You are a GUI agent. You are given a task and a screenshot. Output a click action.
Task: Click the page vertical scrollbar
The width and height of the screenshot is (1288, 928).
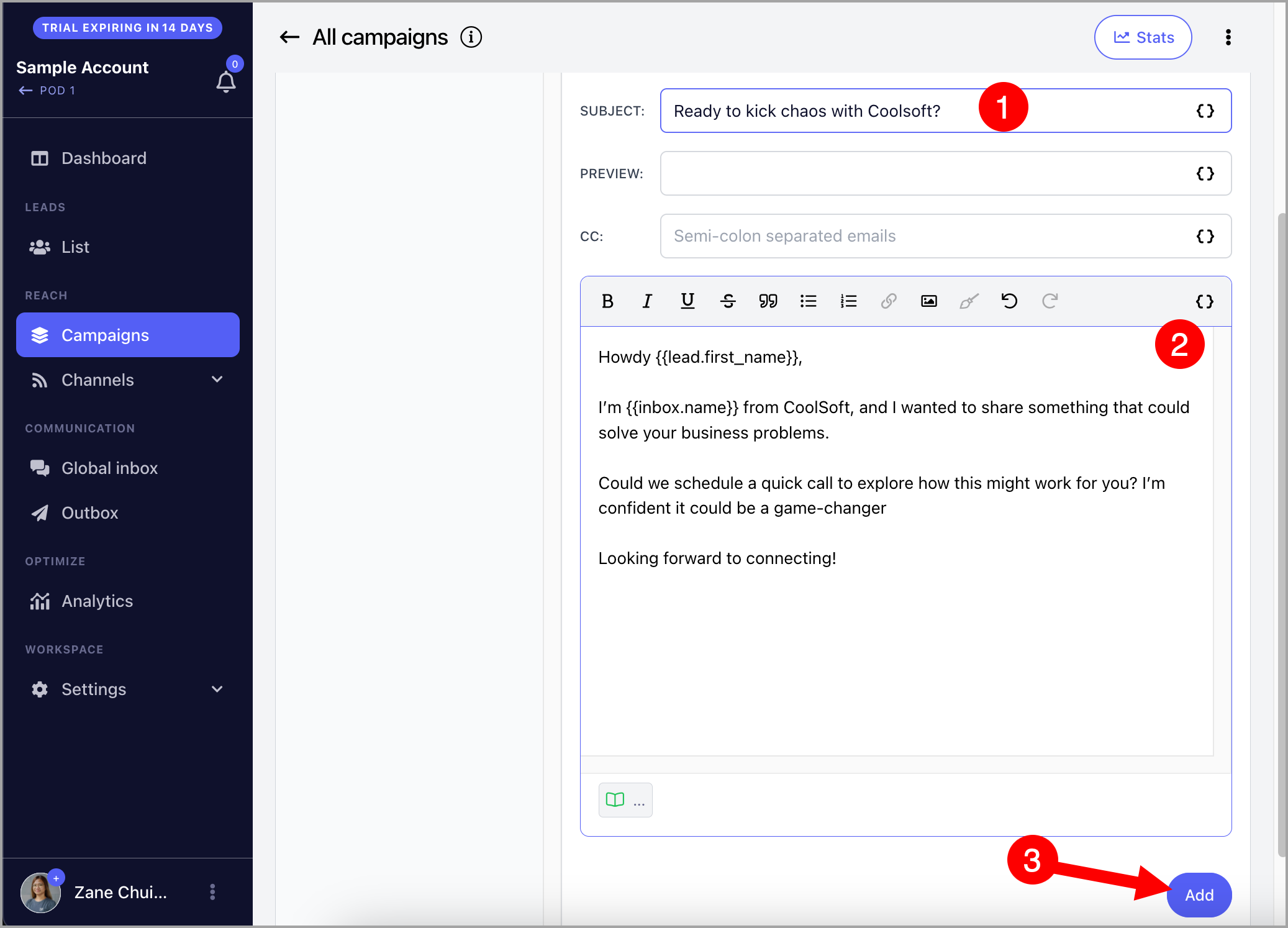coord(1281,535)
